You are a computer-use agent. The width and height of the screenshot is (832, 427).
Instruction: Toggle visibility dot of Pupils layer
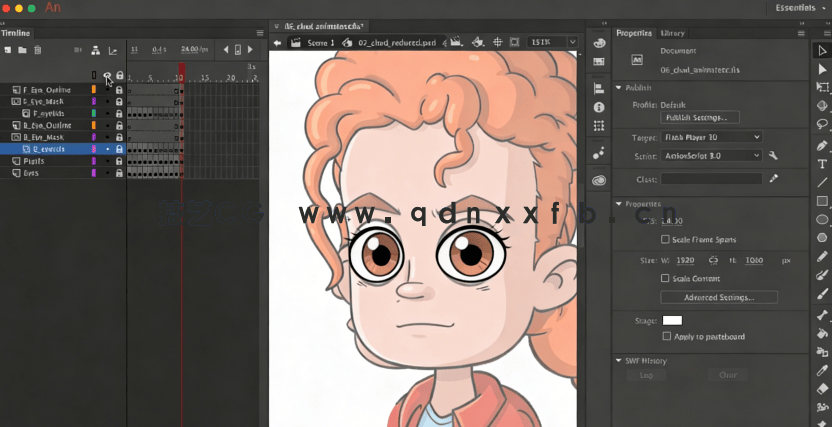point(107,161)
